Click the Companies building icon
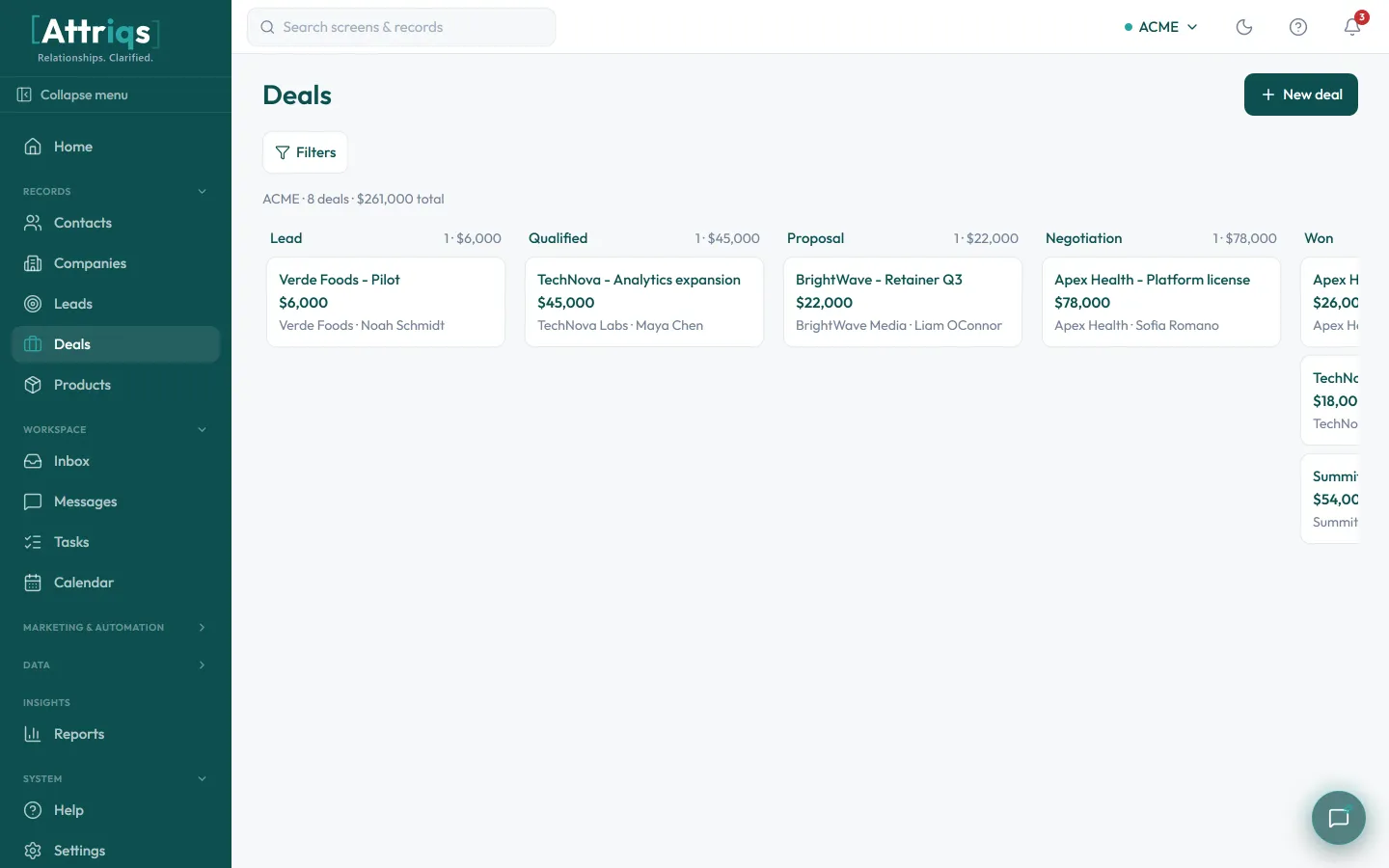The height and width of the screenshot is (868, 1389). point(33,263)
